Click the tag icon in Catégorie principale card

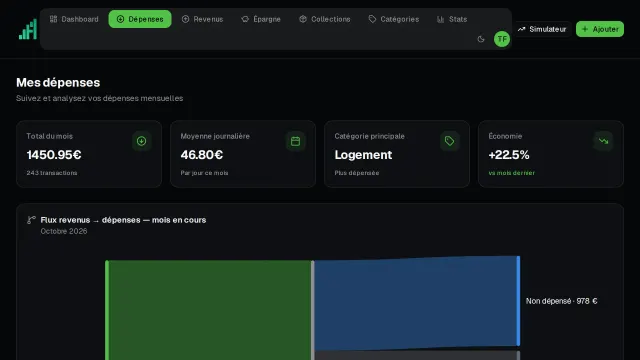click(x=449, y=141)
